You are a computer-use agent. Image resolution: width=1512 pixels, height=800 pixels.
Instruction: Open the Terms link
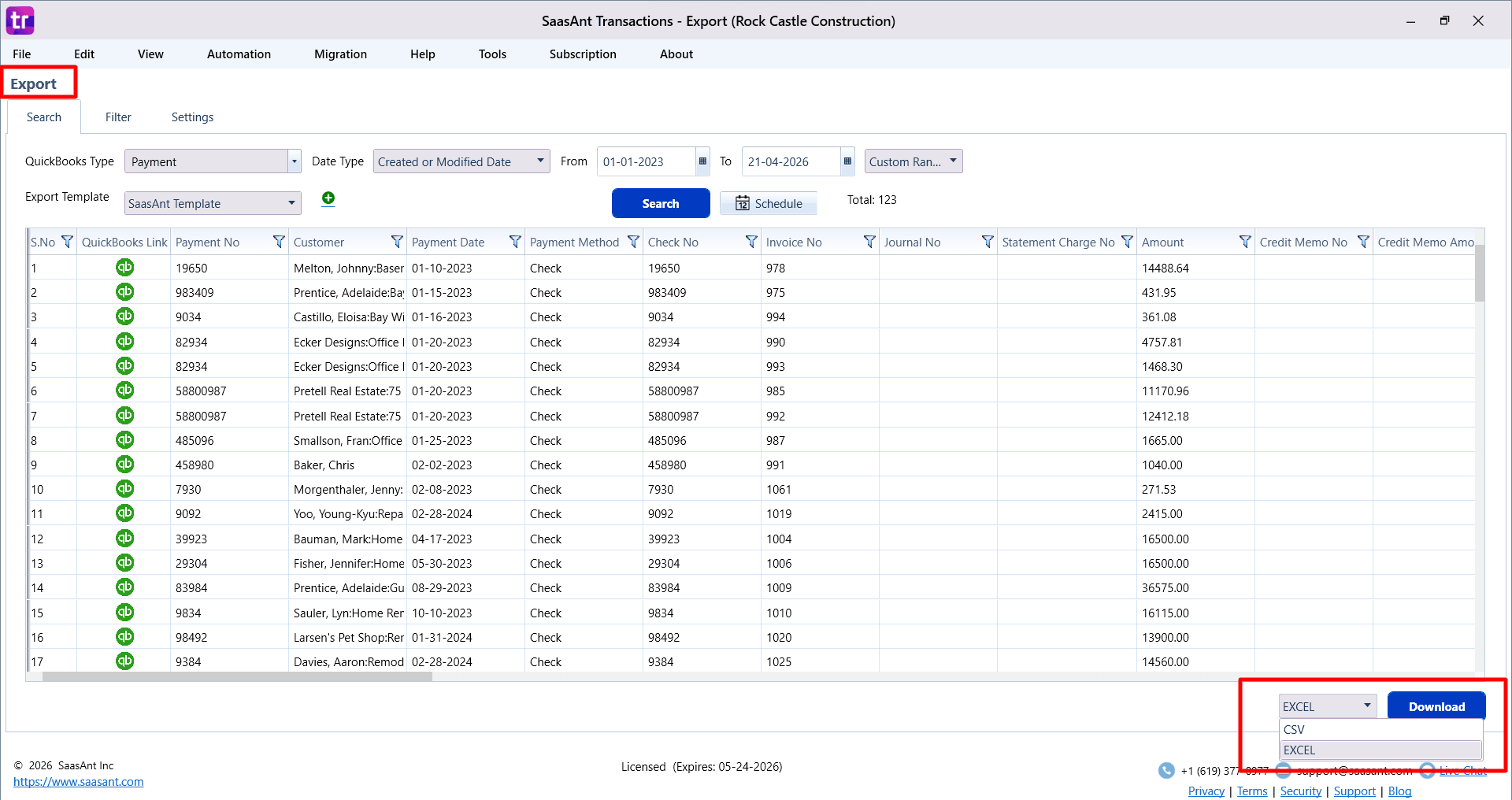pyautogui.click(x=1252, y=791)
